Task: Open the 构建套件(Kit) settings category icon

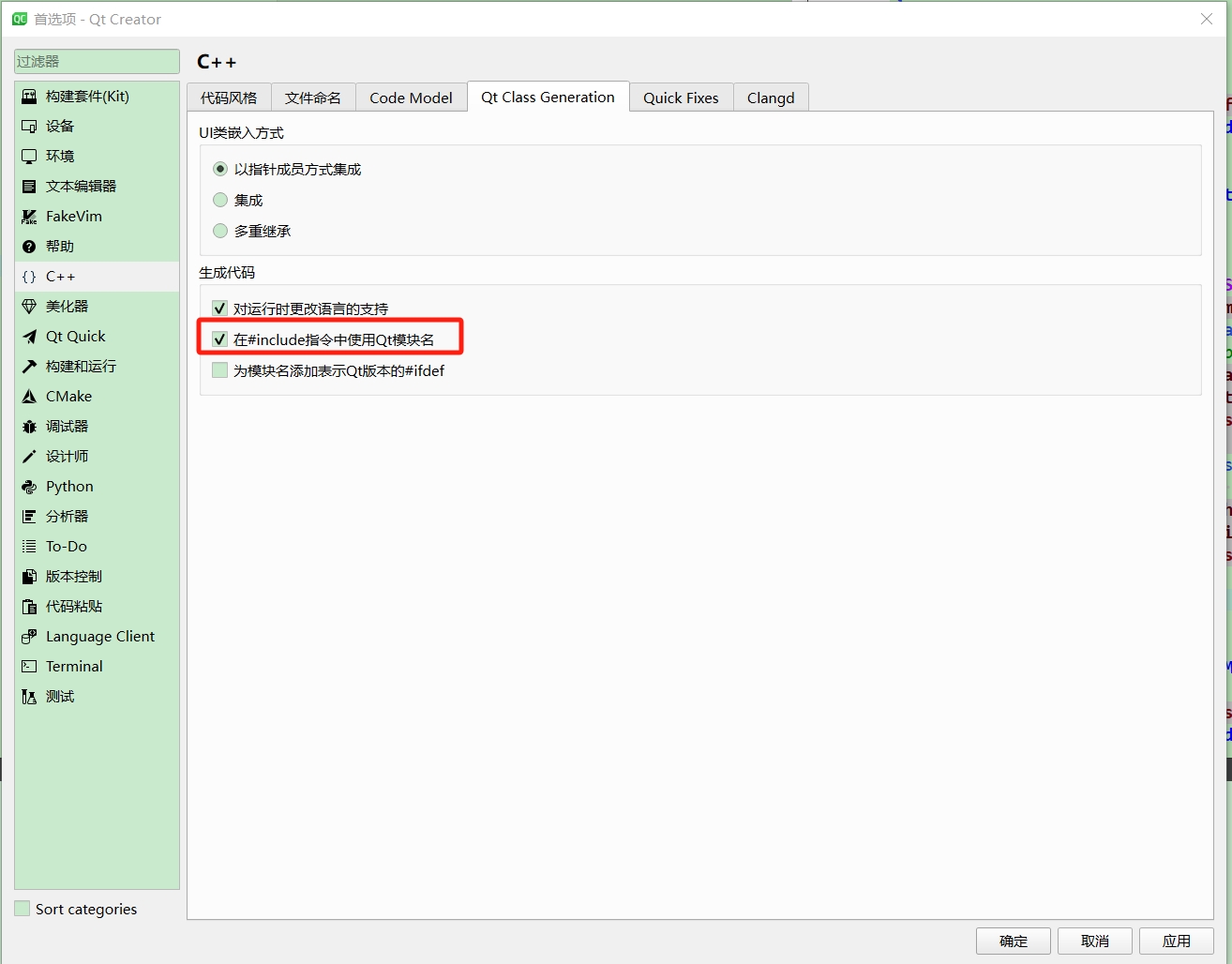Action: tap(29, 97)
